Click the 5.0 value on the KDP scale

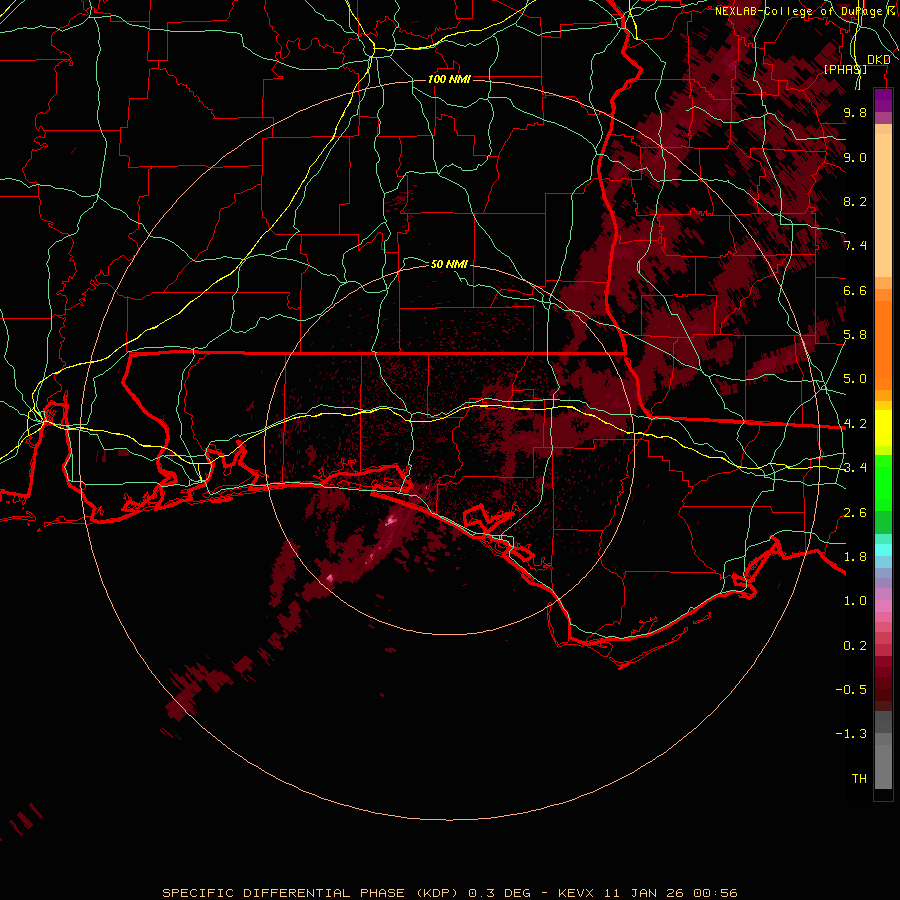pos(855,379)
